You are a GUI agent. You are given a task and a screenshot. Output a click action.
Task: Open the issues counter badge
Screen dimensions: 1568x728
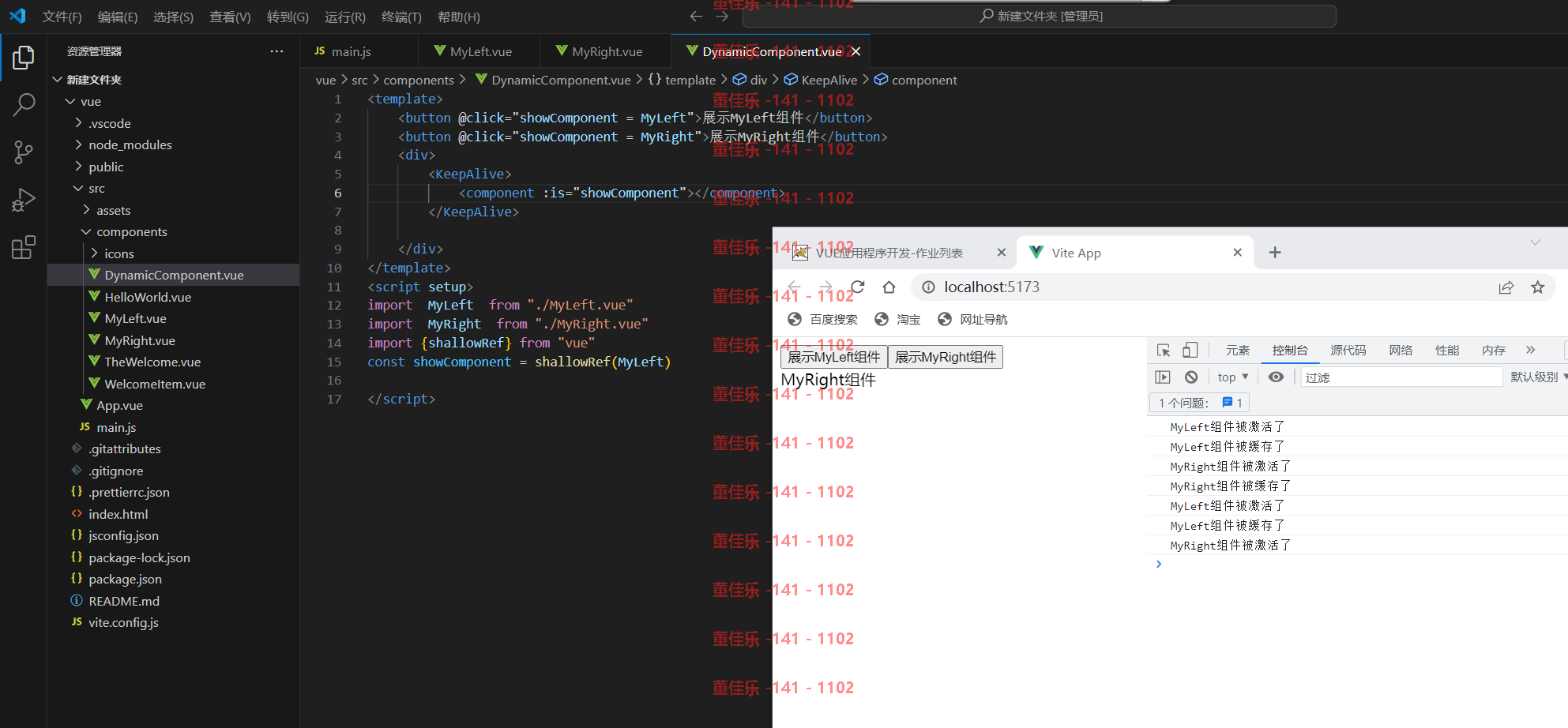[1199, 403]
